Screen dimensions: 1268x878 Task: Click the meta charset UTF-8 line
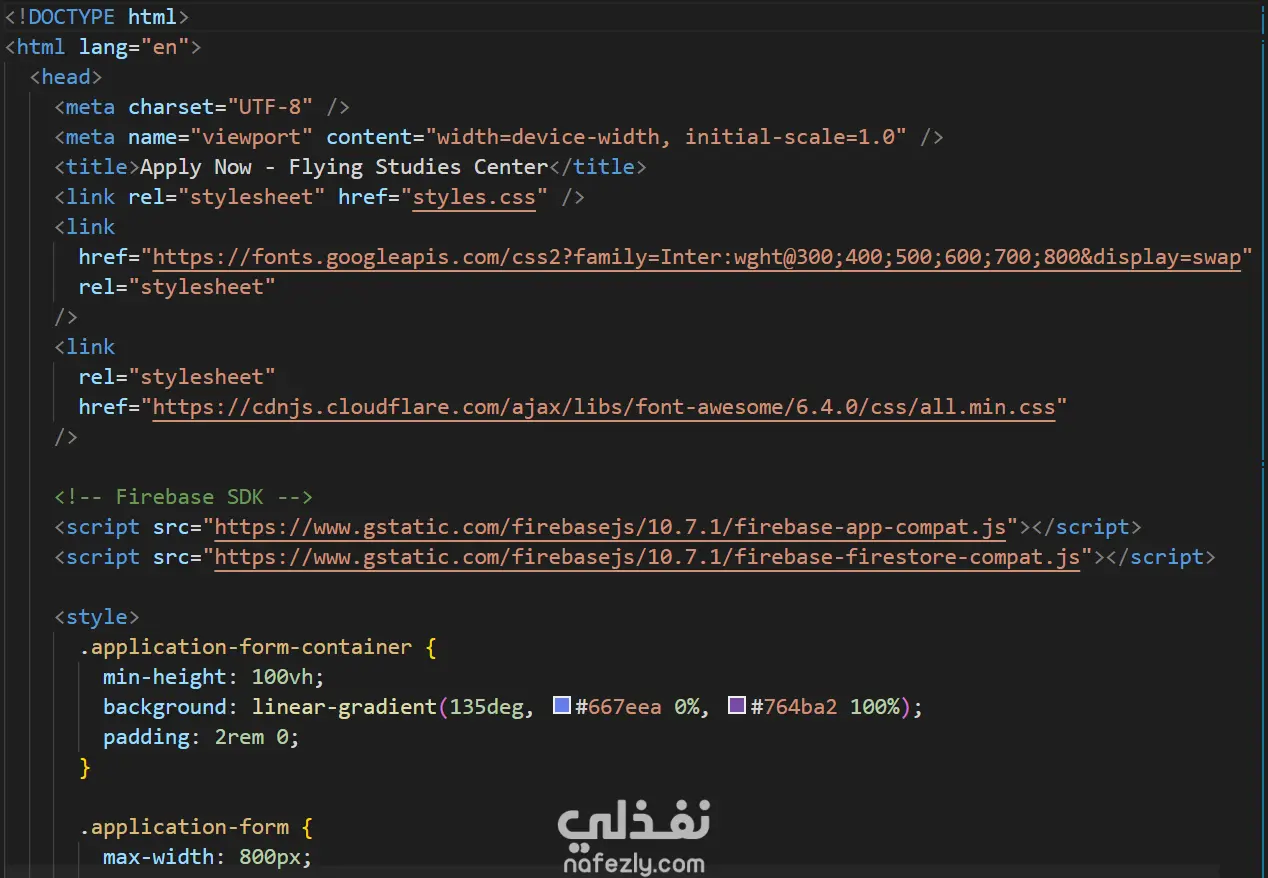point(202,107)
